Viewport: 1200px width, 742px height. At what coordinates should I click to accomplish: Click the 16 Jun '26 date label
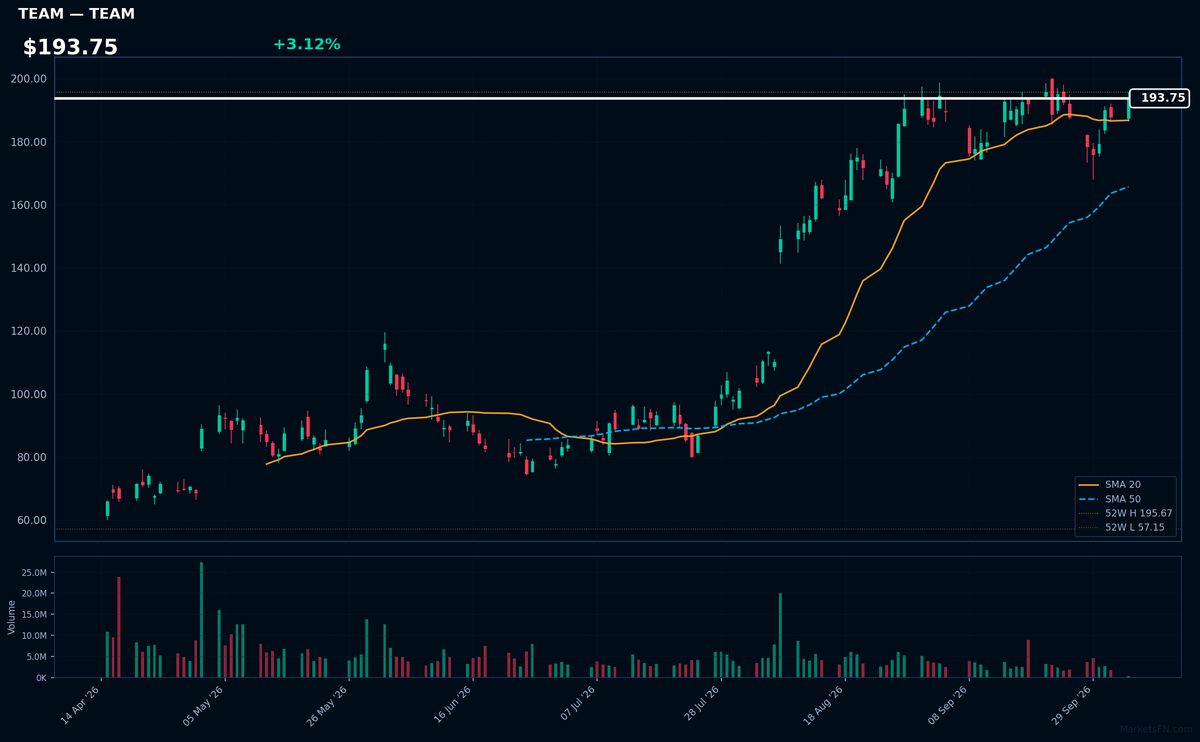[452, 705]
